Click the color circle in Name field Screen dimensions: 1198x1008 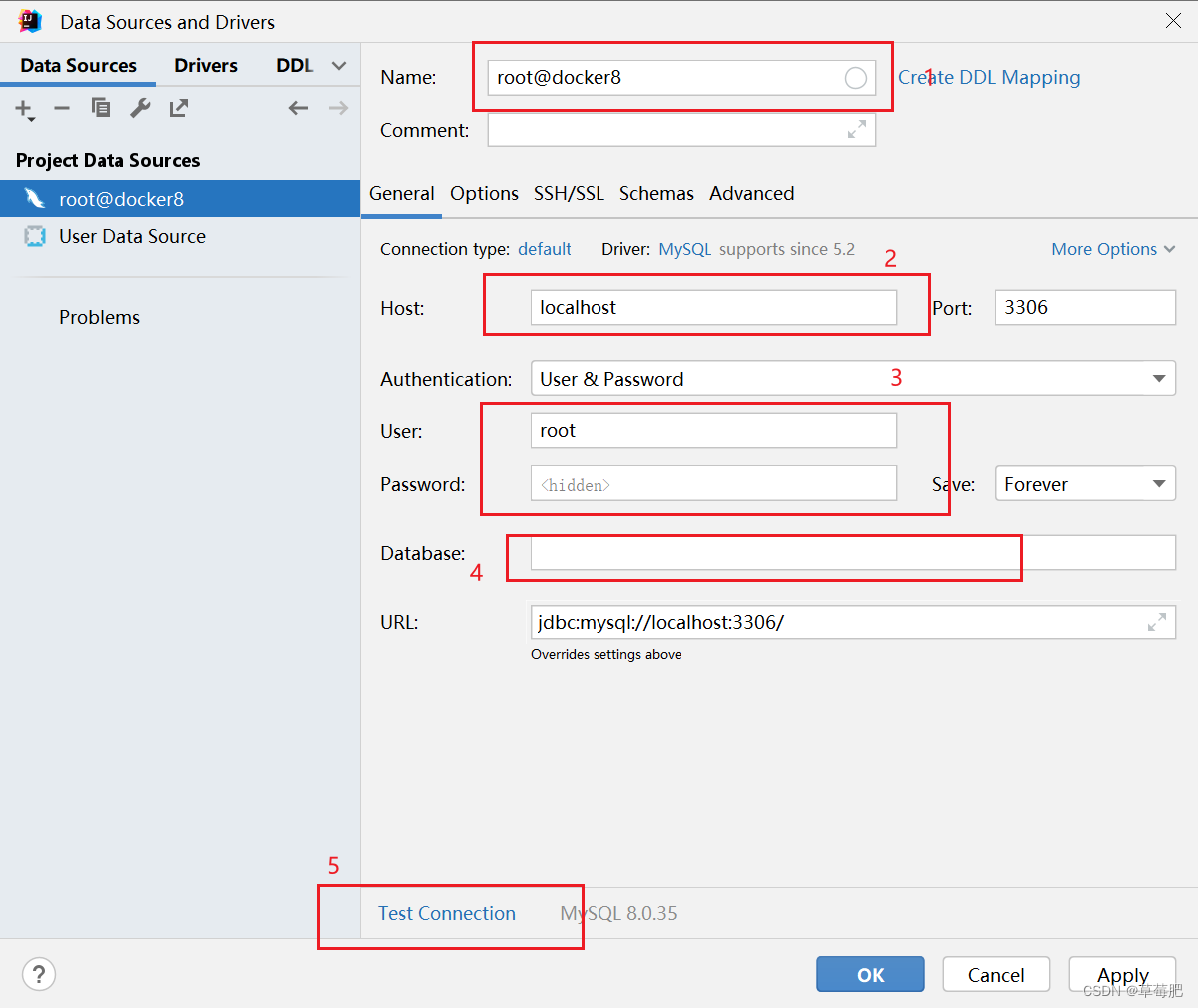click(x=855, y=78)
